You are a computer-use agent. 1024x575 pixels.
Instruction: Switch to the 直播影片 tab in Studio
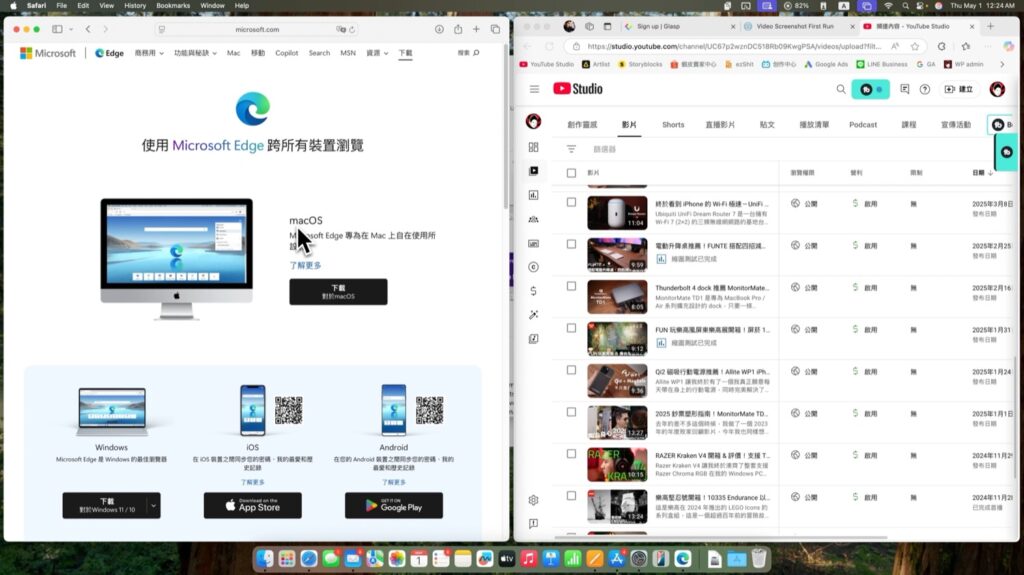click(x=720, y=125)
